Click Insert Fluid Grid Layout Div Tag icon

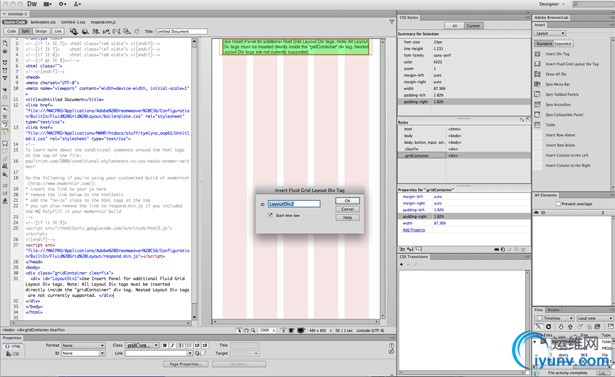537,64
